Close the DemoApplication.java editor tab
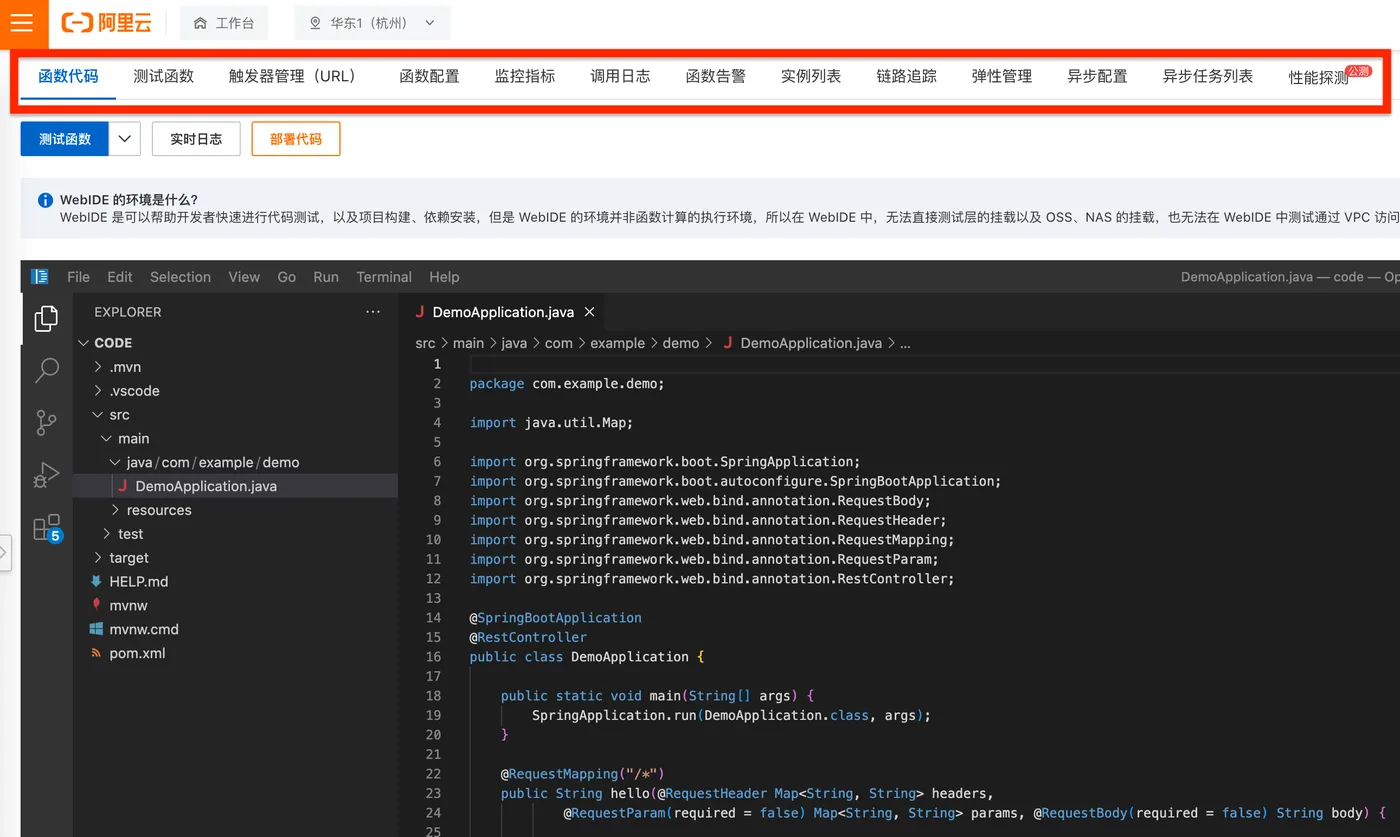The image size is (1400, 837). pos(589,312)
